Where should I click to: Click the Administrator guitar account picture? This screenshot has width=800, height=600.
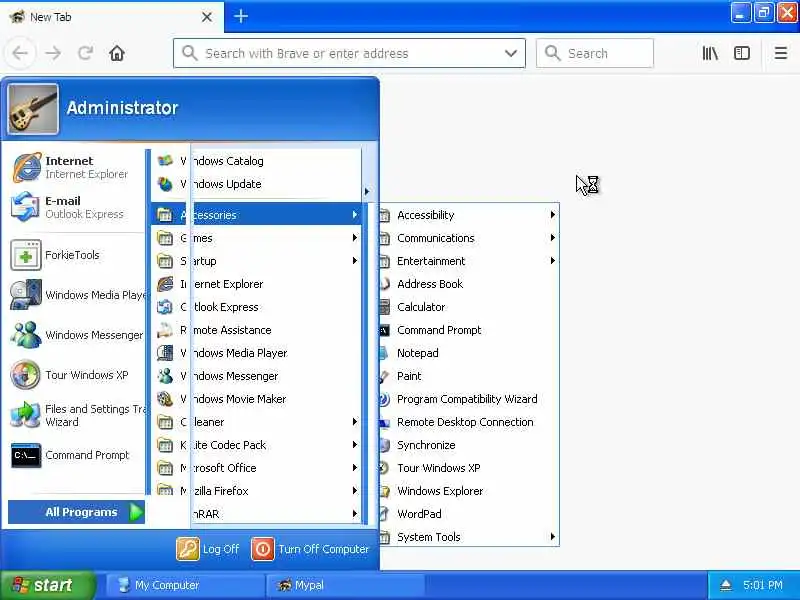coord(33,109)
